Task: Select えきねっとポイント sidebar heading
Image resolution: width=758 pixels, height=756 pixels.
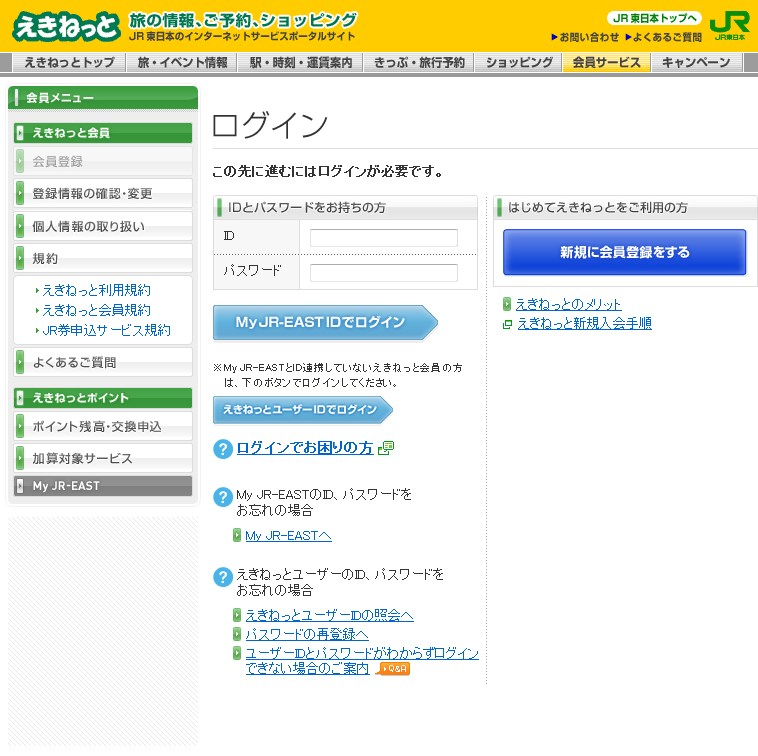Action: pyautogui.click(x=103, y=398)
